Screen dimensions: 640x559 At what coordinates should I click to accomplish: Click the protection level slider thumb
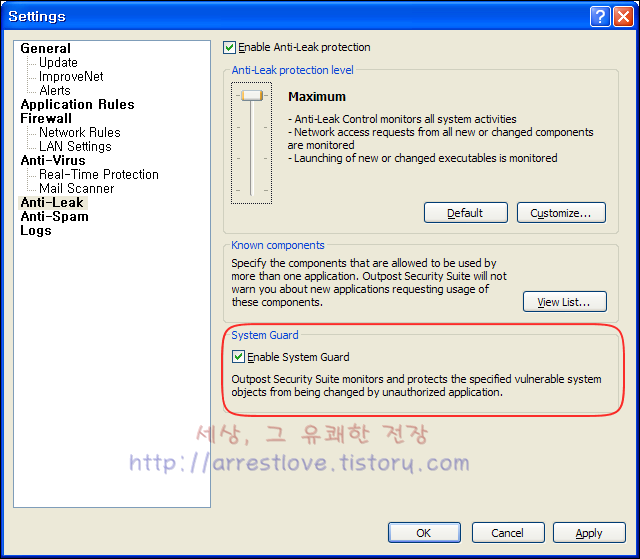click(252, 95)
